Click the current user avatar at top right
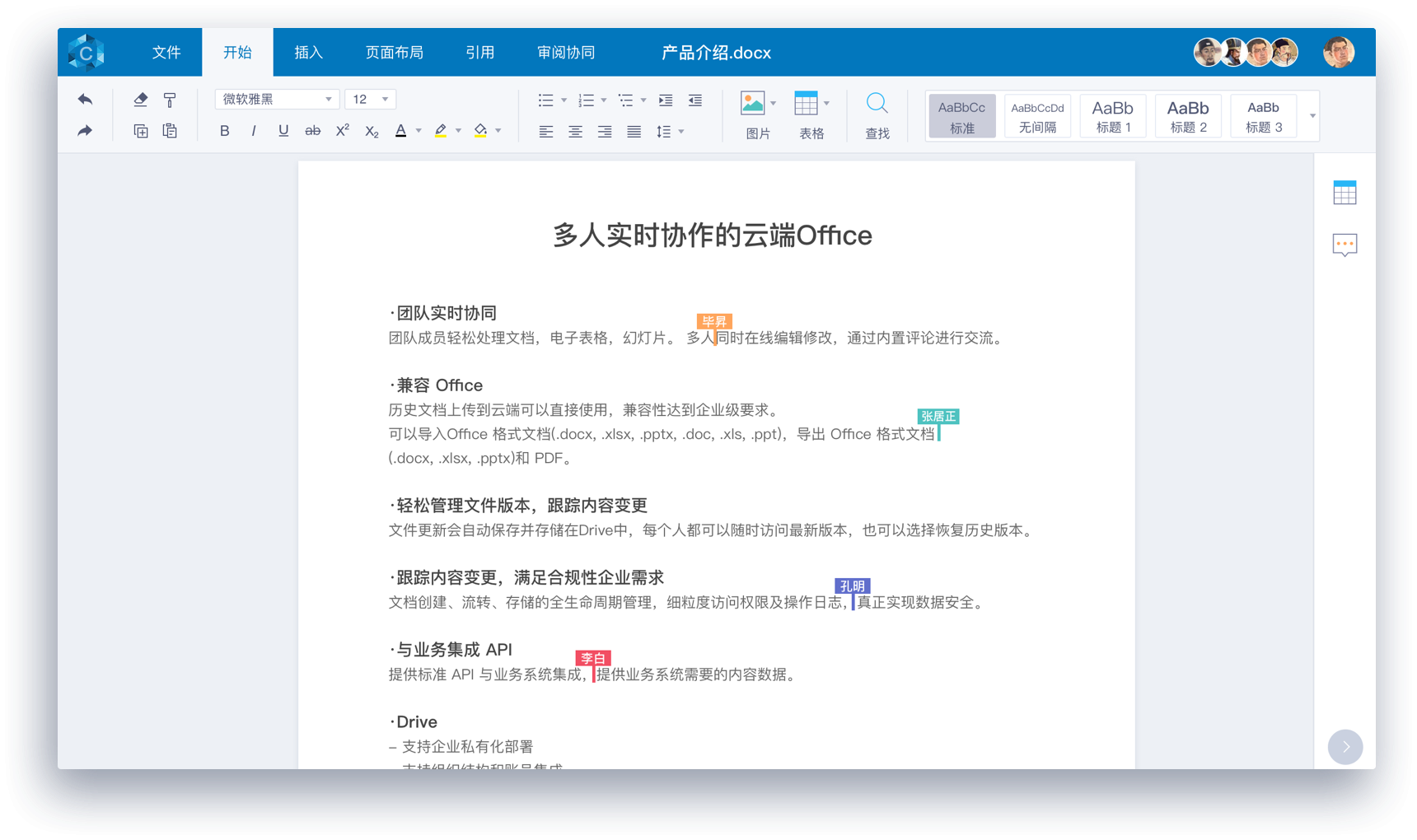The image size is (1417, 840). point(1338,53)
